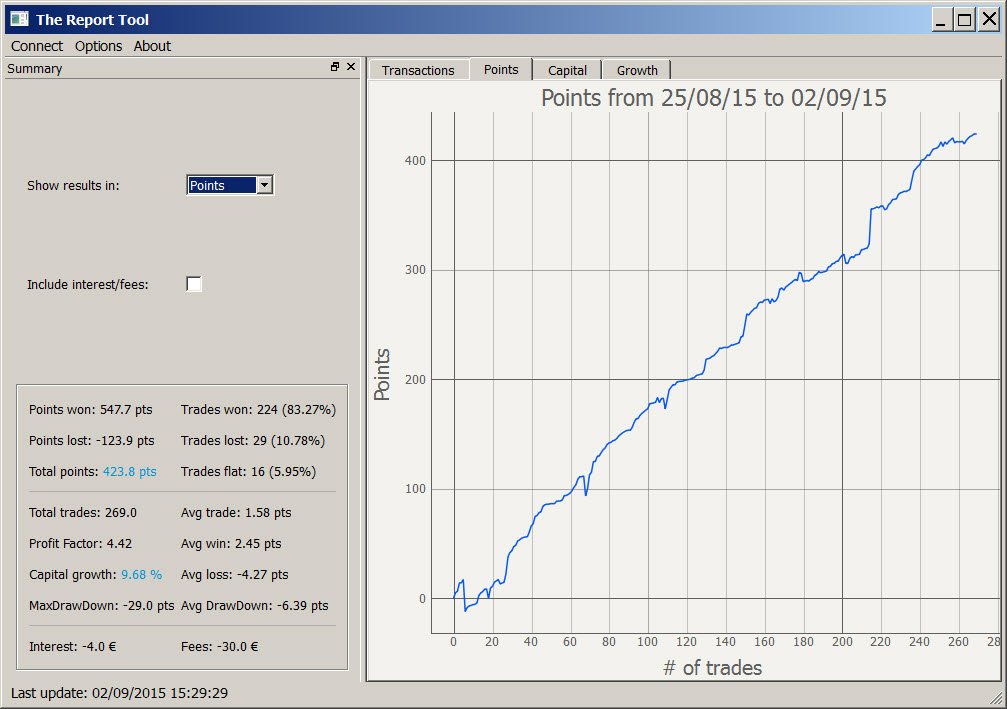Close the Summary panel

point(351,67)
